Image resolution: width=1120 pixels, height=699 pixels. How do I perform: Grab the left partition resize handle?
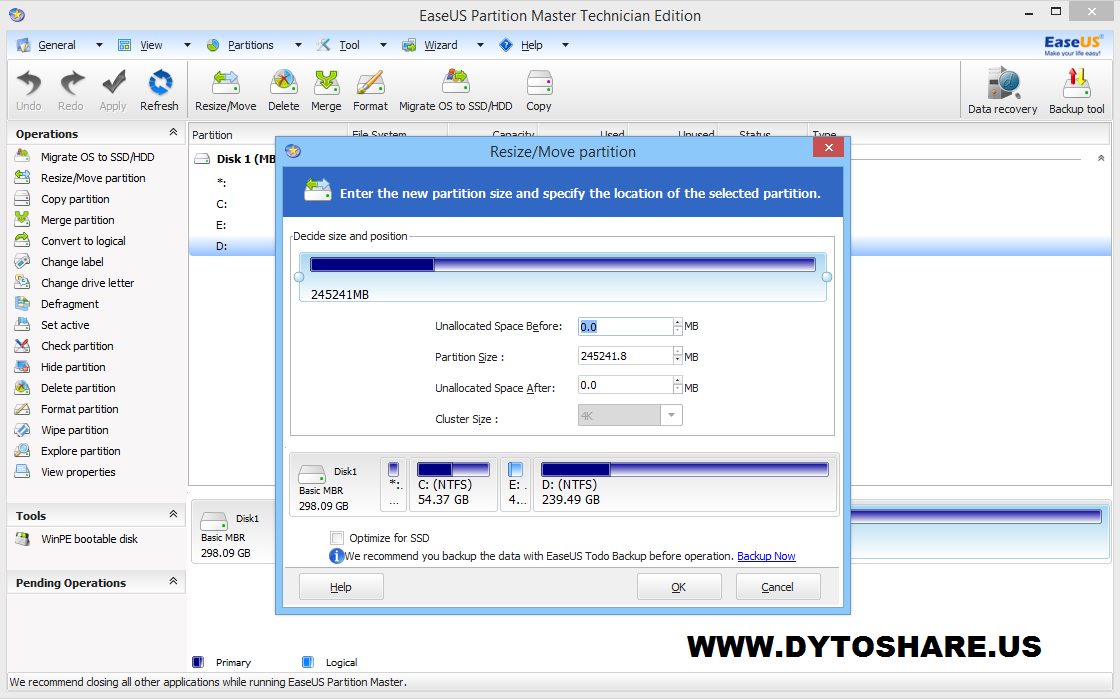[x=299, y=277]
